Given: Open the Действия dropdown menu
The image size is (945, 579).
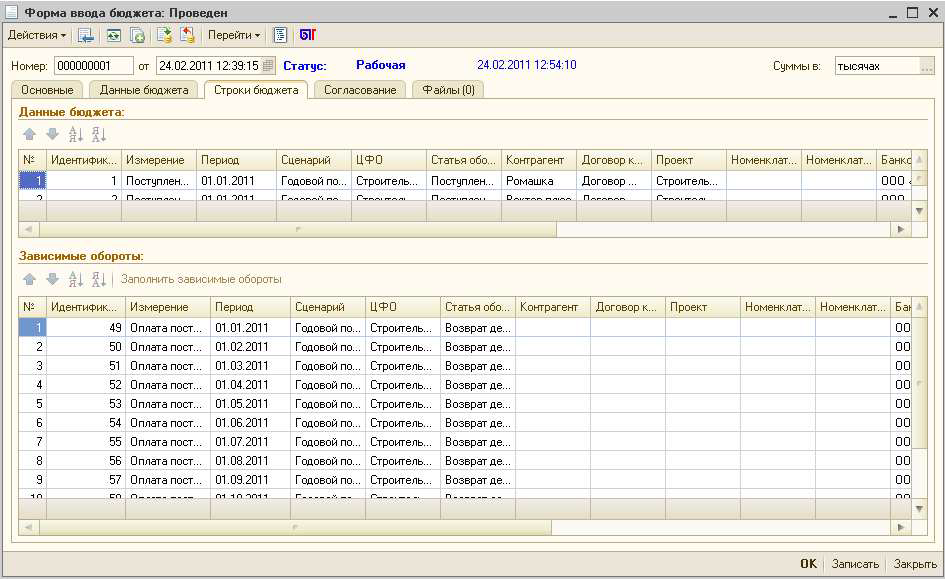Looking at the screenshot, I should [37, 35].
